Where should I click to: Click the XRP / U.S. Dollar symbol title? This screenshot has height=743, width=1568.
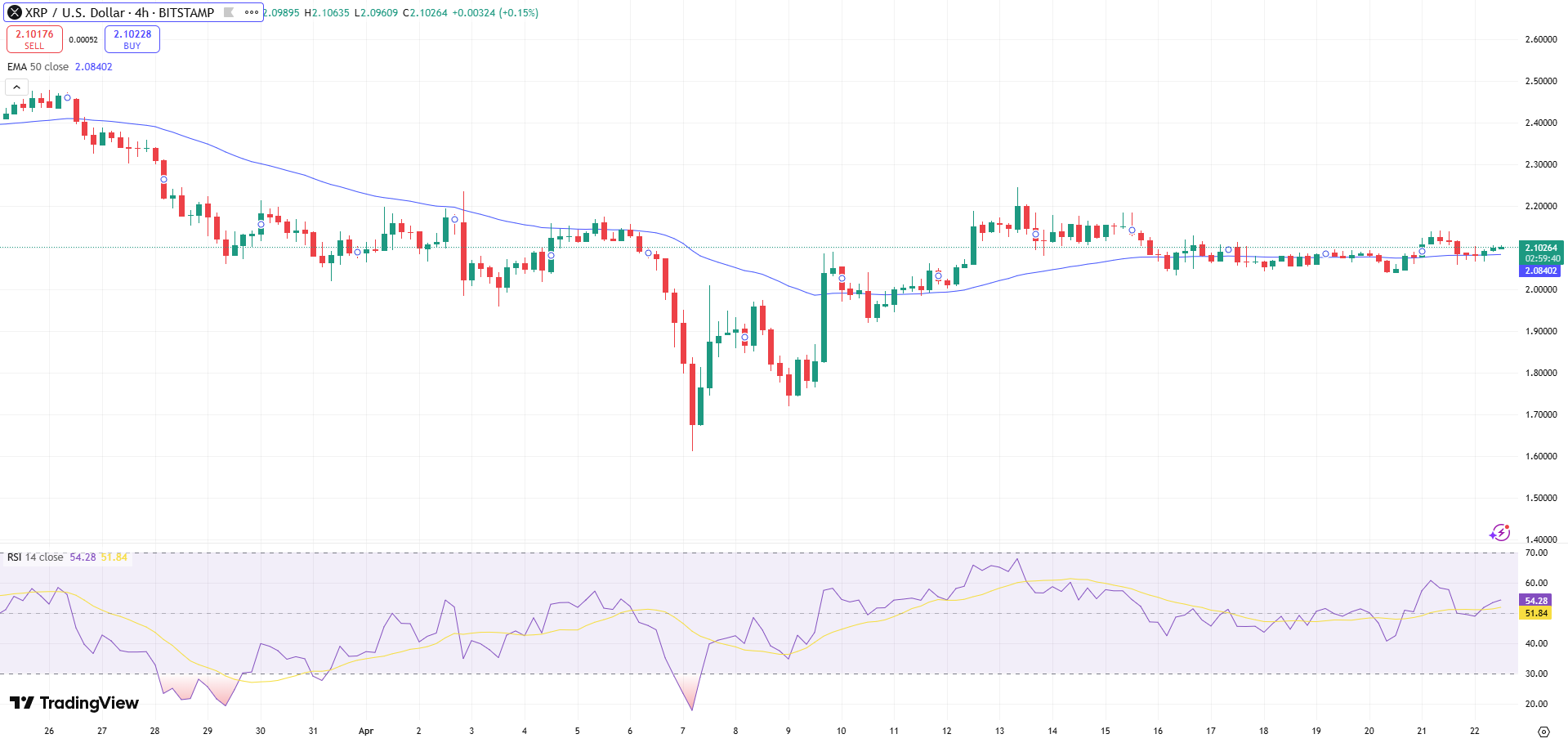75,13
